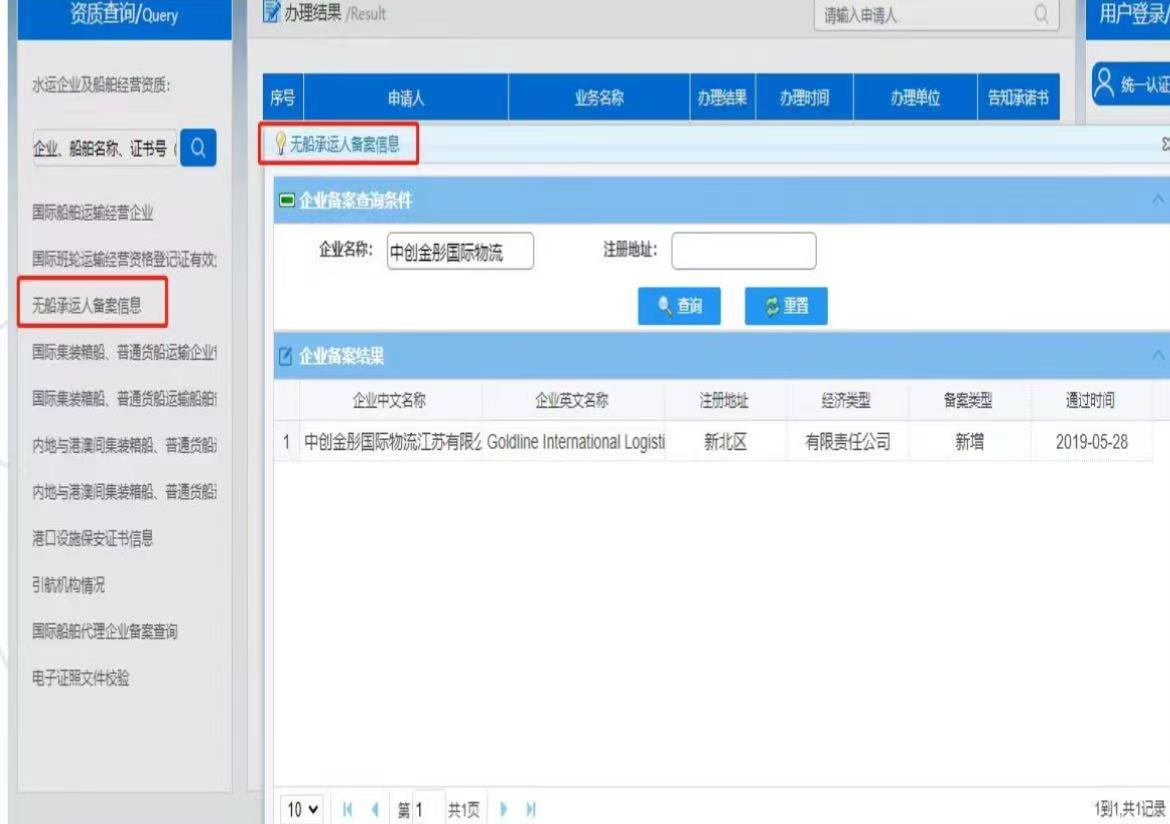Click the 企业名称 input field
Image resolution: width=1170 pixels, height=824 pixels.
[460, 252]
